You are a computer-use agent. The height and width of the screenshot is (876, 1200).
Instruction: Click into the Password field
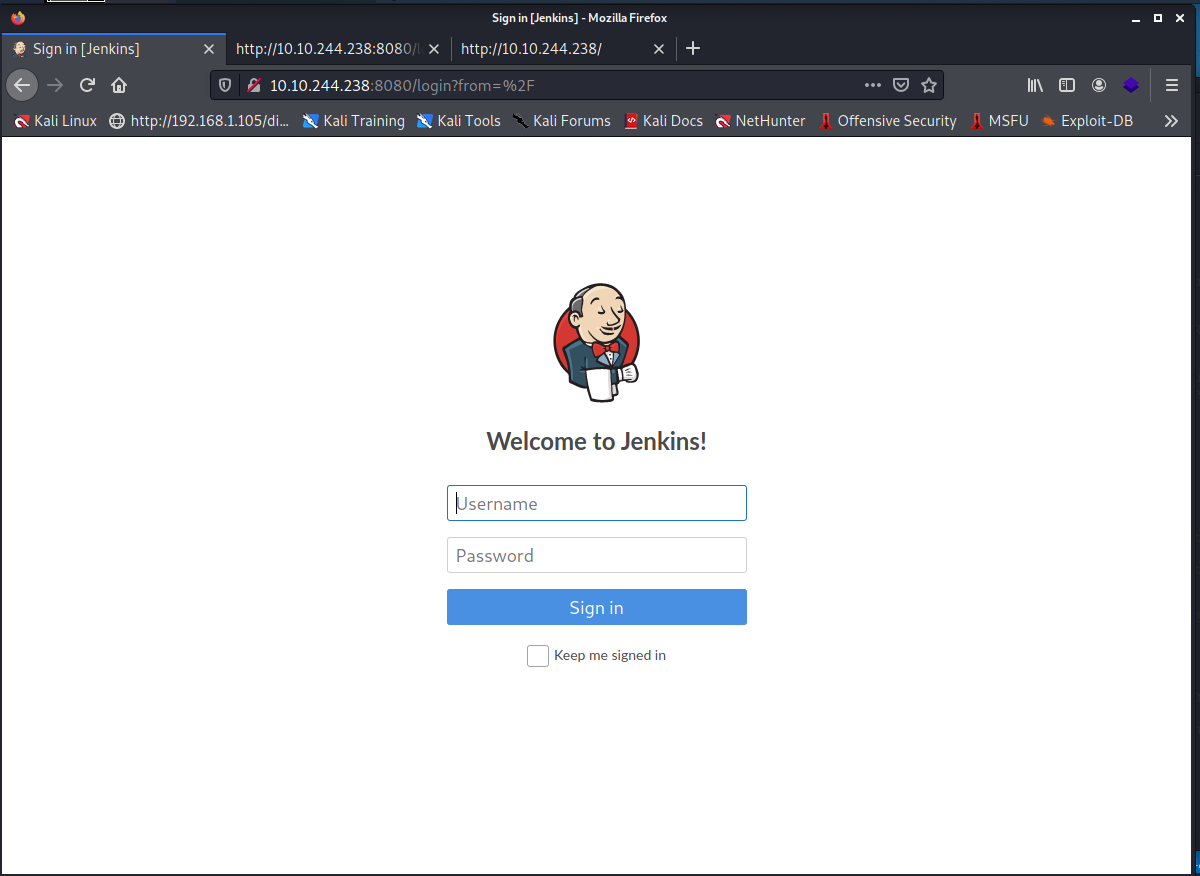coord(596,555)
